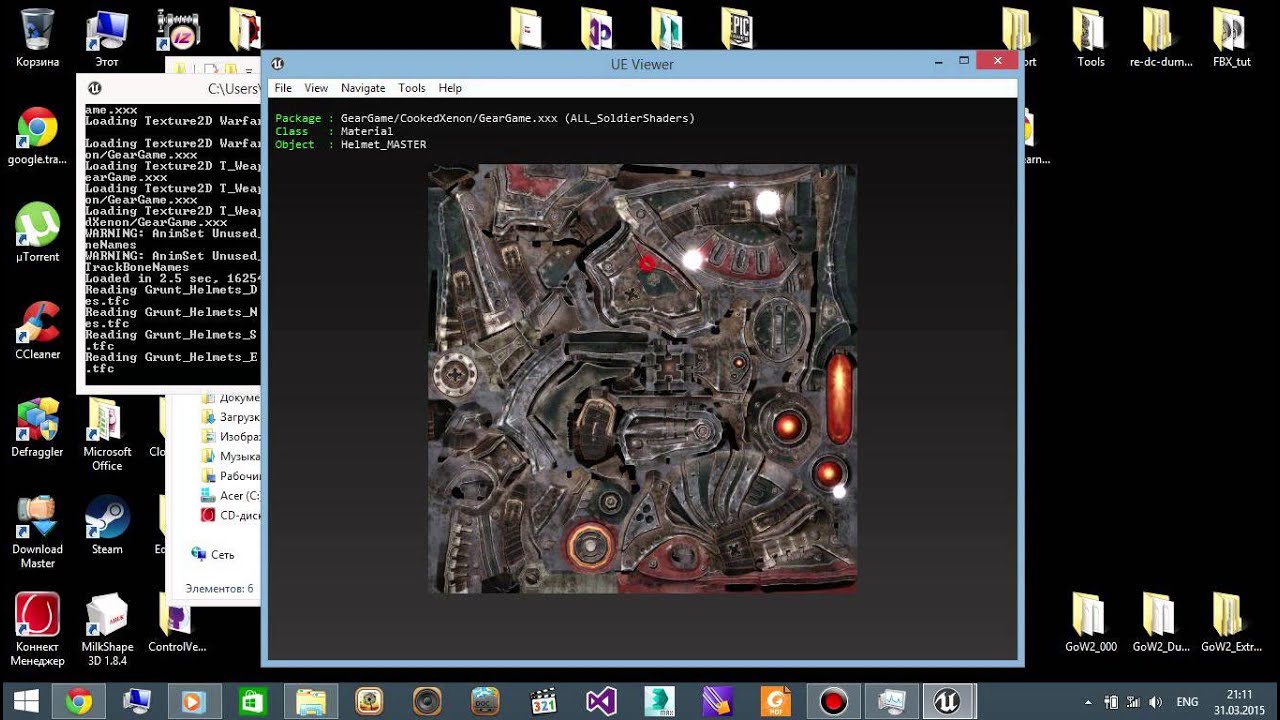Select the FBX_tut folder on desktop
This screenshot has height=720, width=1280.
point(1231,38)
